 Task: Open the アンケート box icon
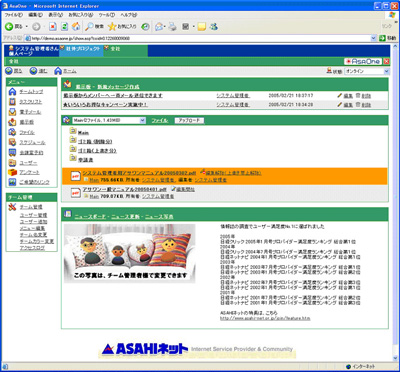tap(12, 172)
